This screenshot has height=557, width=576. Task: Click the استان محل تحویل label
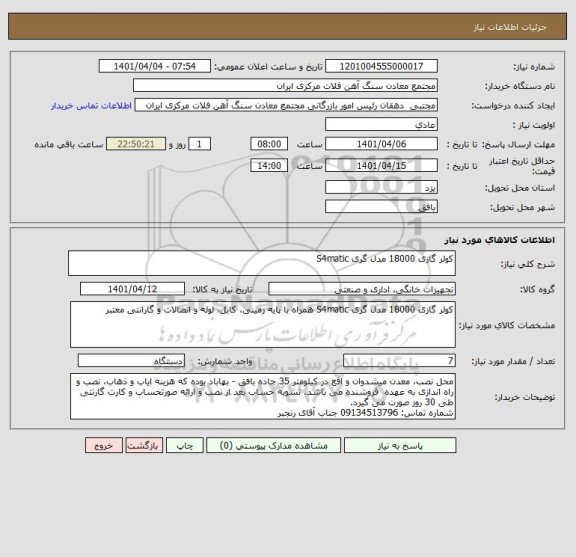pyautogui.click(x=520, y=188)
